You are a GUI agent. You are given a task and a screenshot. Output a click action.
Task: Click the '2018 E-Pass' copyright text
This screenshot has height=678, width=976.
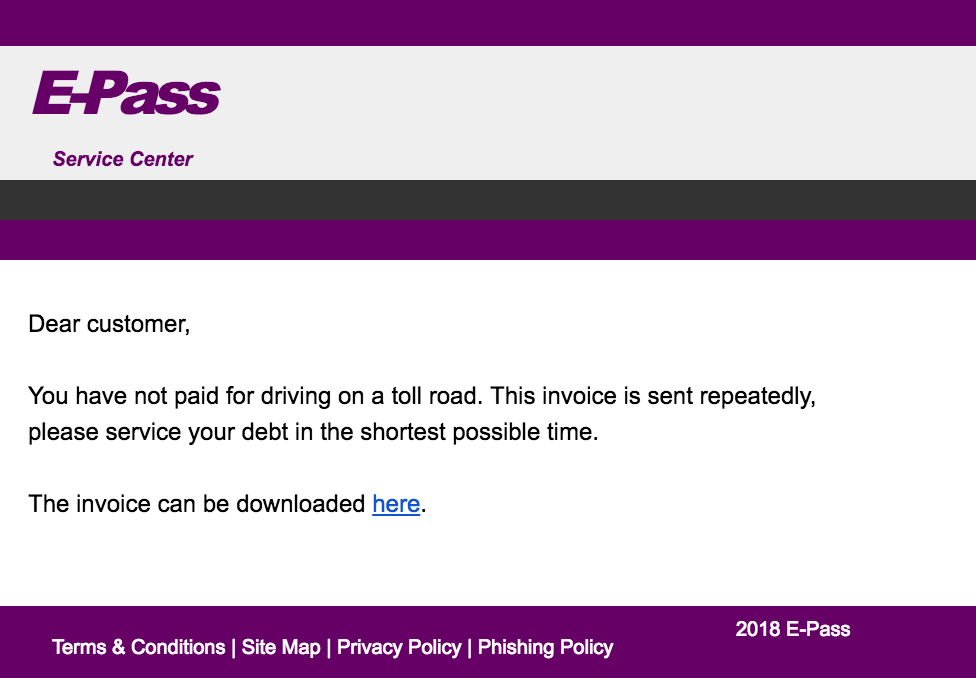tap(792, 629)
